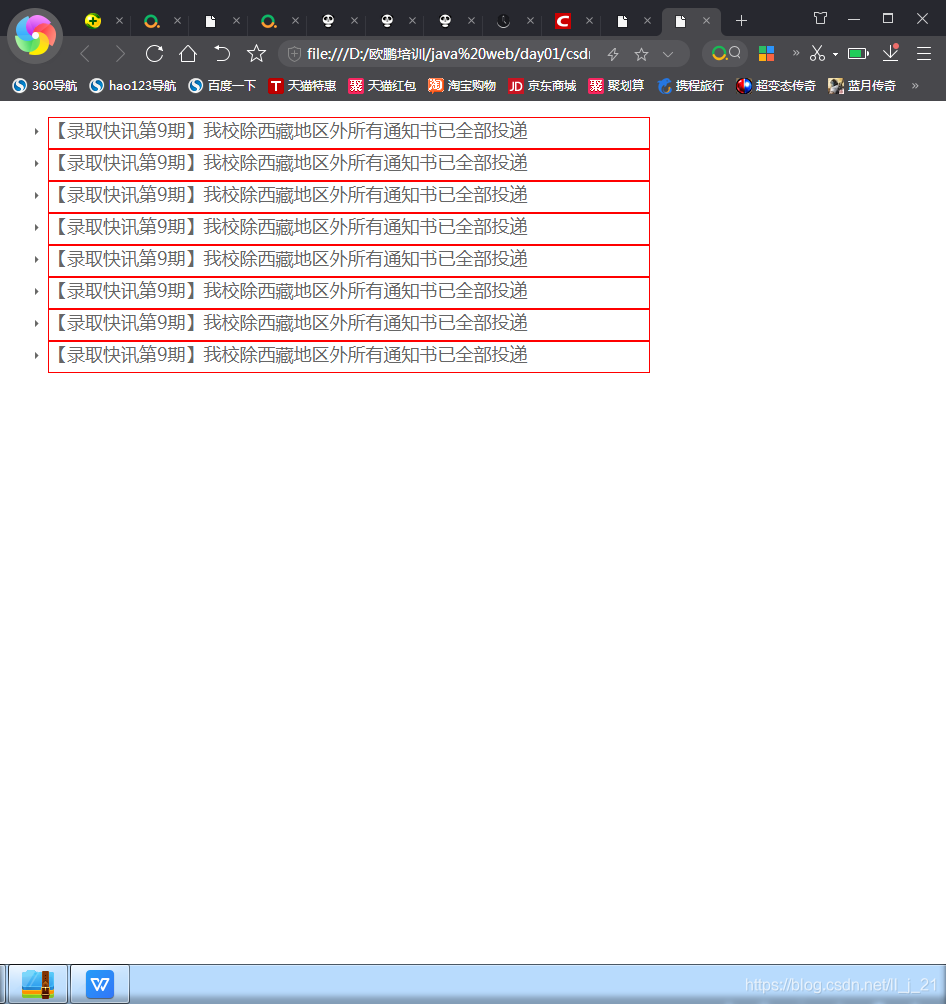946x1004 pixels.
Task: Close the clock icon tab
Action: [x=530, y=21]
